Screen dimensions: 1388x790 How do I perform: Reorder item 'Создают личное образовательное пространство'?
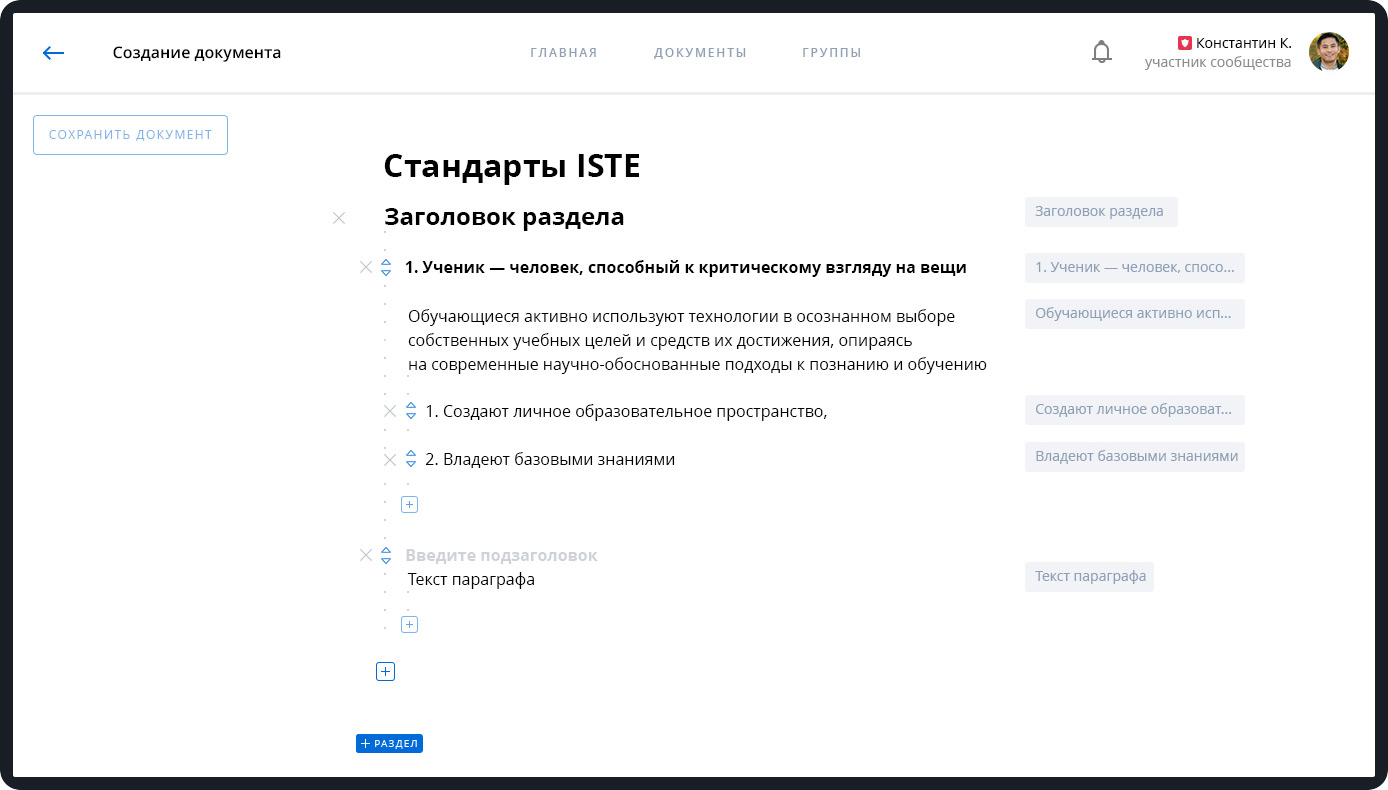(410, 411)
